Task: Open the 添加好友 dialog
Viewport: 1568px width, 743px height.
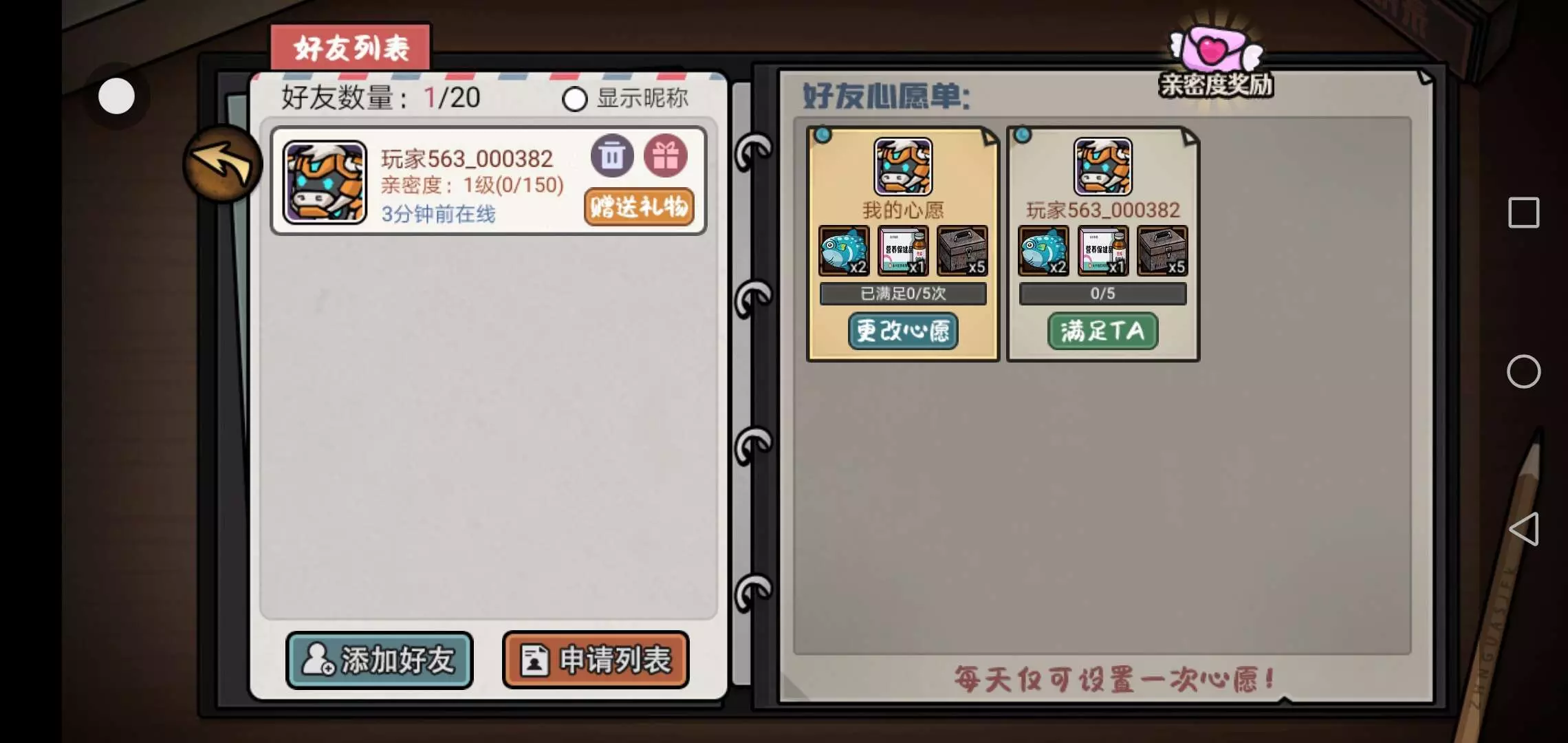Action: point(380,660)
